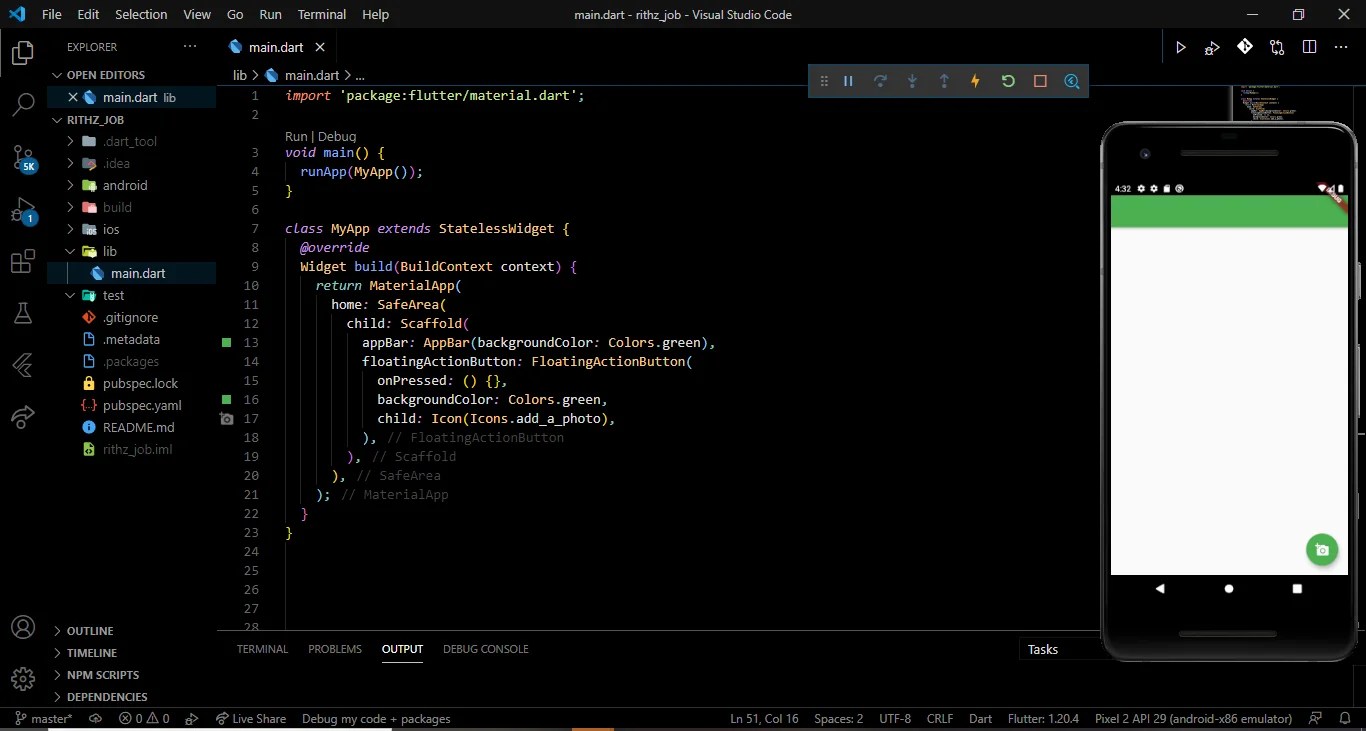Click the green camera FloatingActionButton in emulator
The width and height of the screenshot is (1366, 731).
coord(1322,549)
